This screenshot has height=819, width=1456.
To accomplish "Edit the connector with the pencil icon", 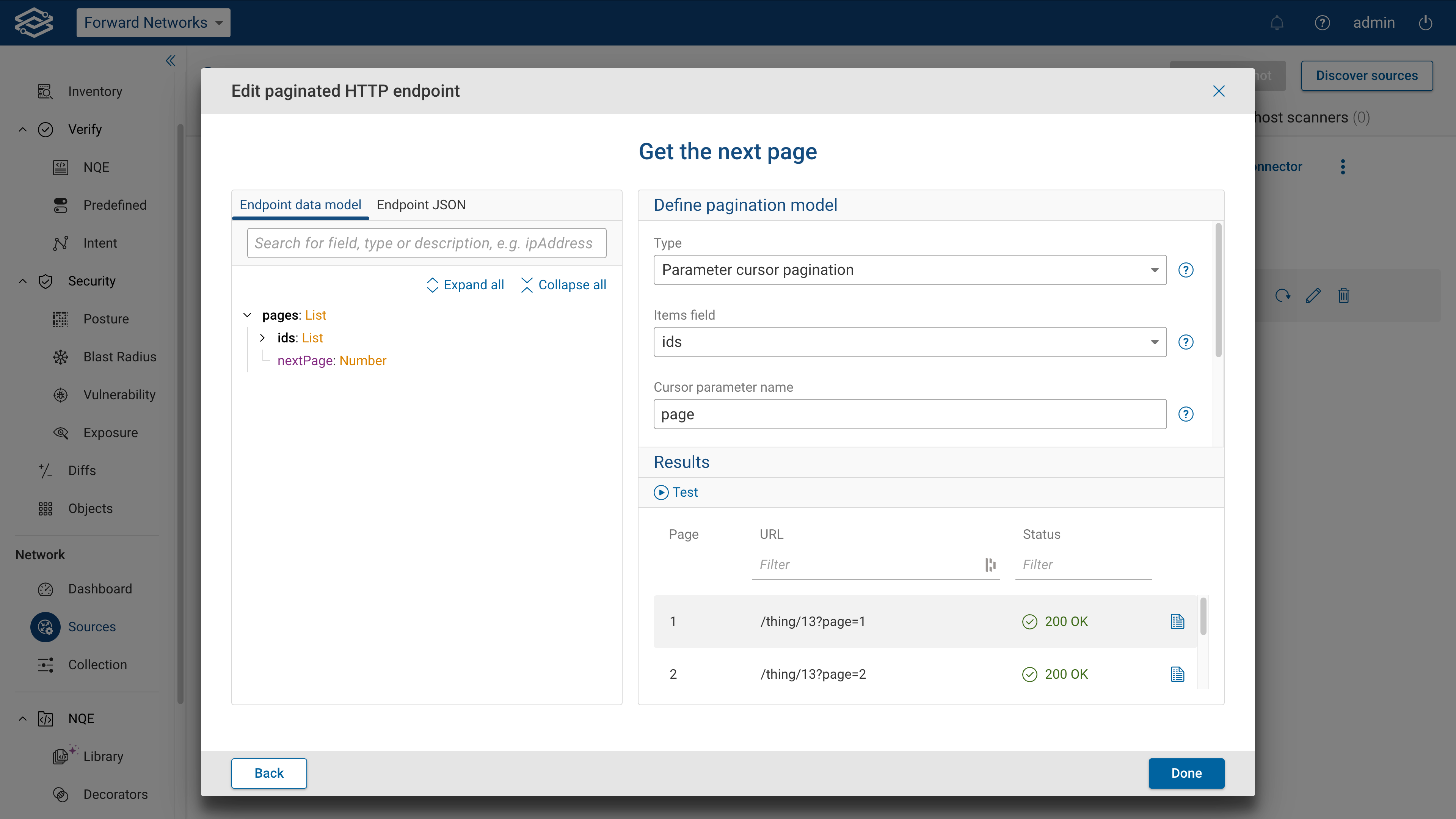I will (x=1313, y=295).
